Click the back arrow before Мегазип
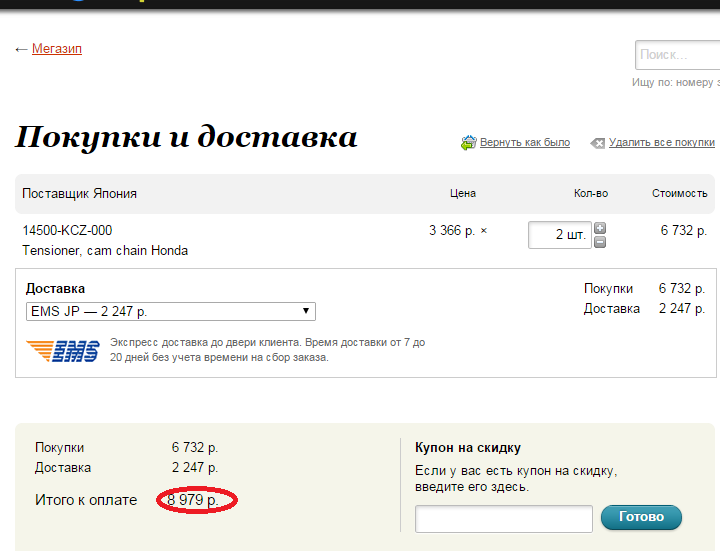 pos(21,49)
